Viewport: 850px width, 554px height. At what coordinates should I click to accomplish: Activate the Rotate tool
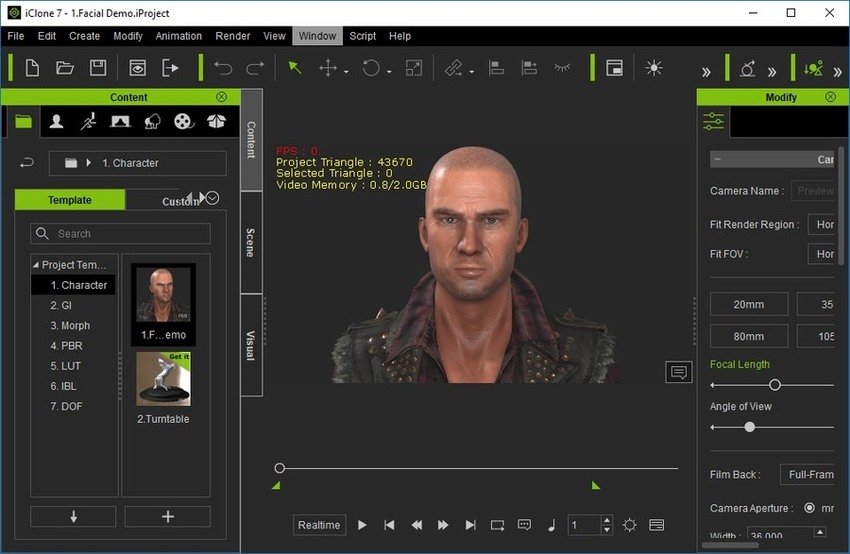click(371, 68)
